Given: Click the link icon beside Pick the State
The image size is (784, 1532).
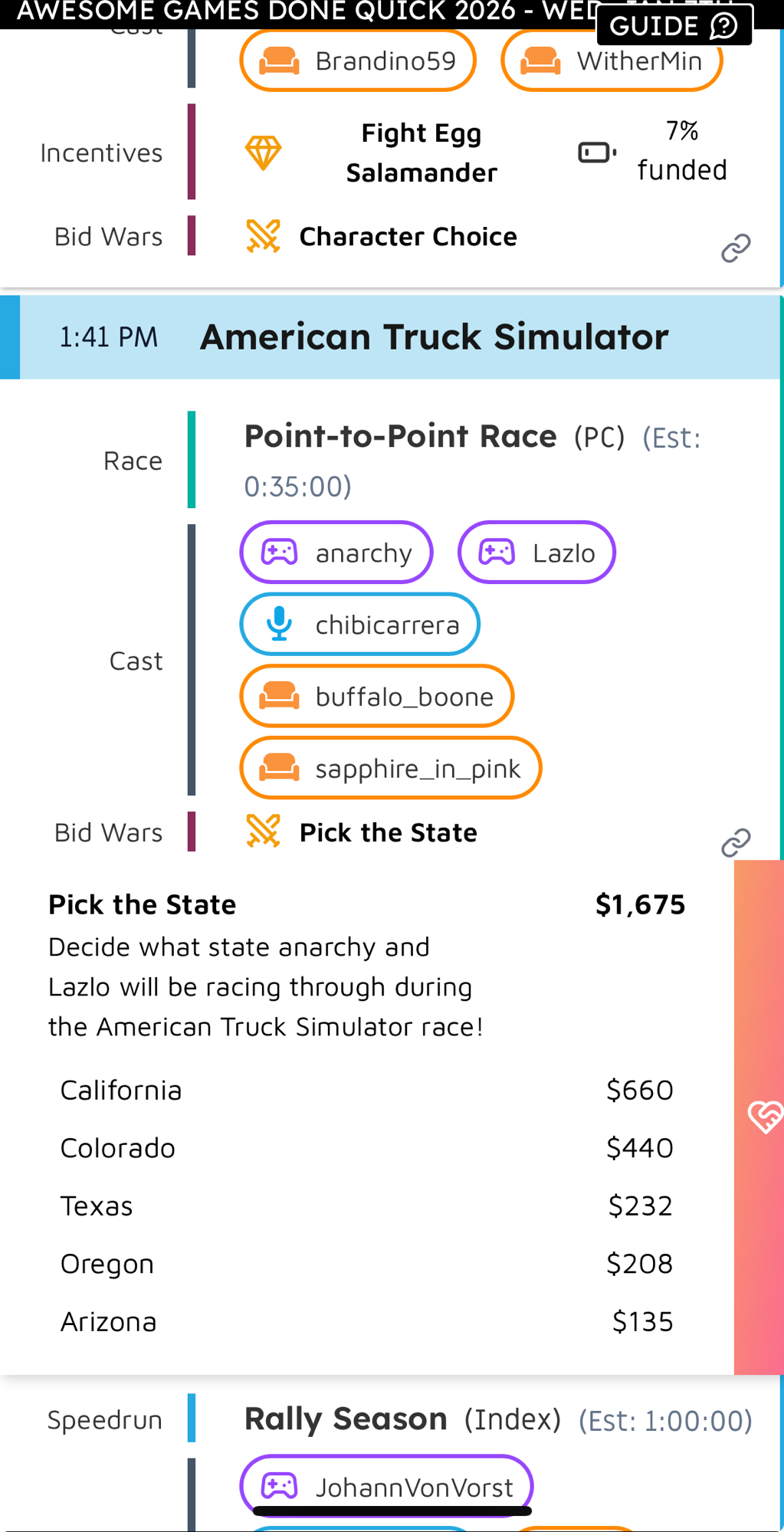Looking at the screenshot, I should (736, 842).
